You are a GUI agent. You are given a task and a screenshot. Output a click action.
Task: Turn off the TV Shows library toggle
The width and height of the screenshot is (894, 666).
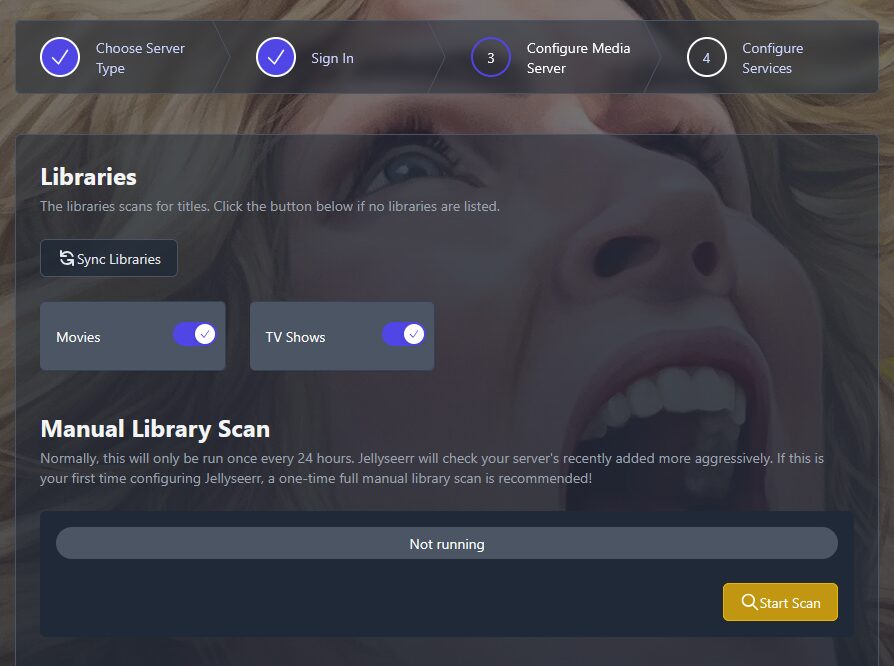403,334
